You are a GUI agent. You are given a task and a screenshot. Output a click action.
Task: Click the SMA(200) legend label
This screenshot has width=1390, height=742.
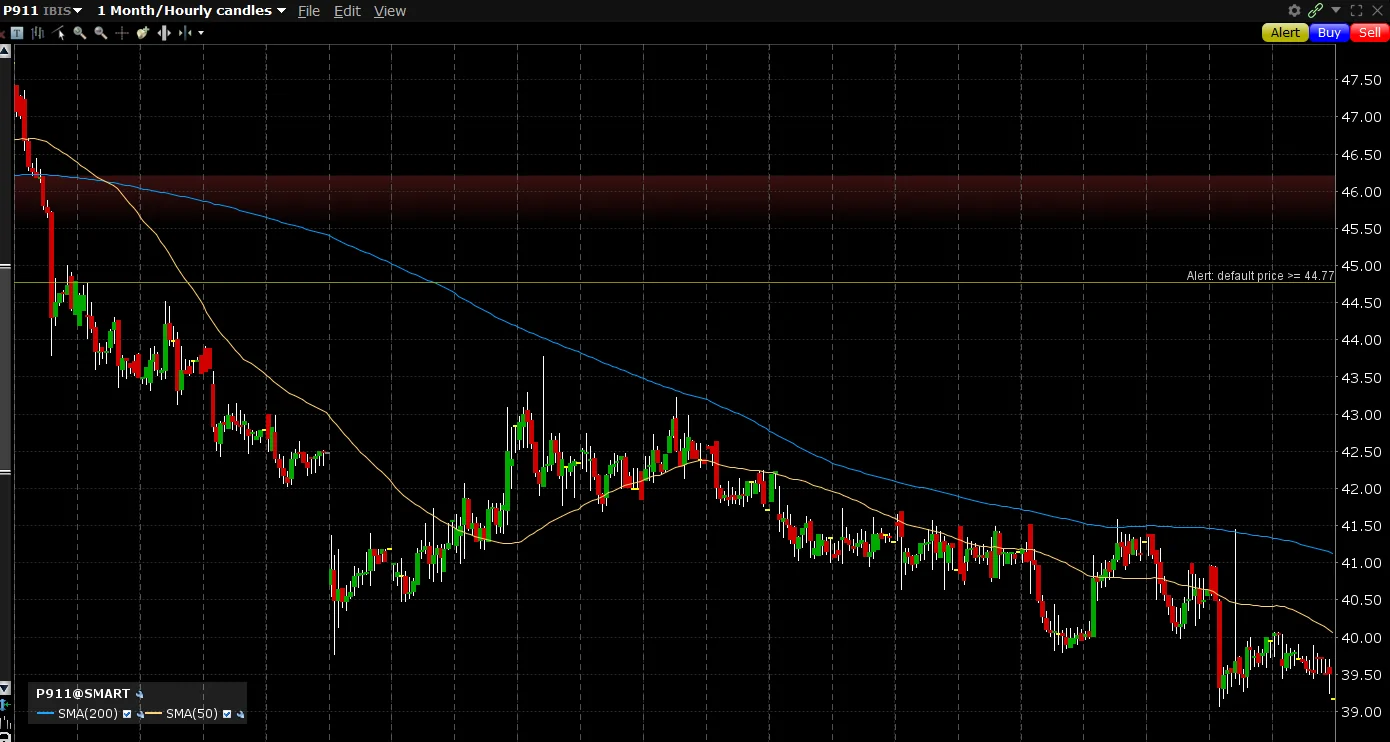pyautogui.click(x=88, y=714)
